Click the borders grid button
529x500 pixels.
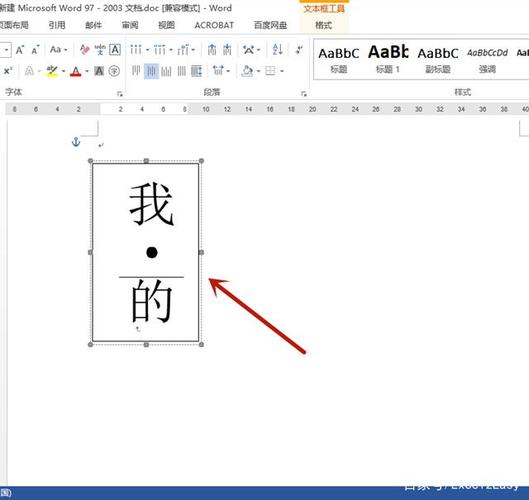click(x=270, y=71)
